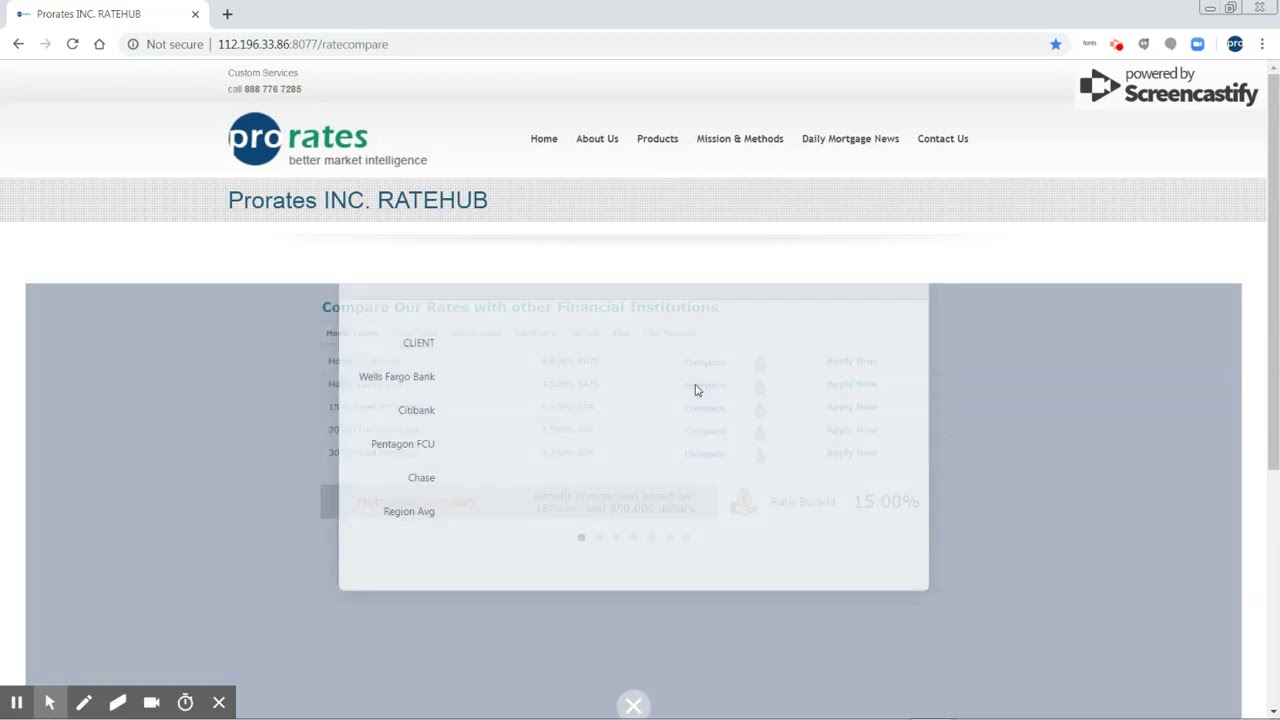Click the Custom Services text
The image size is (1280, 720).
tap(263, 73)
